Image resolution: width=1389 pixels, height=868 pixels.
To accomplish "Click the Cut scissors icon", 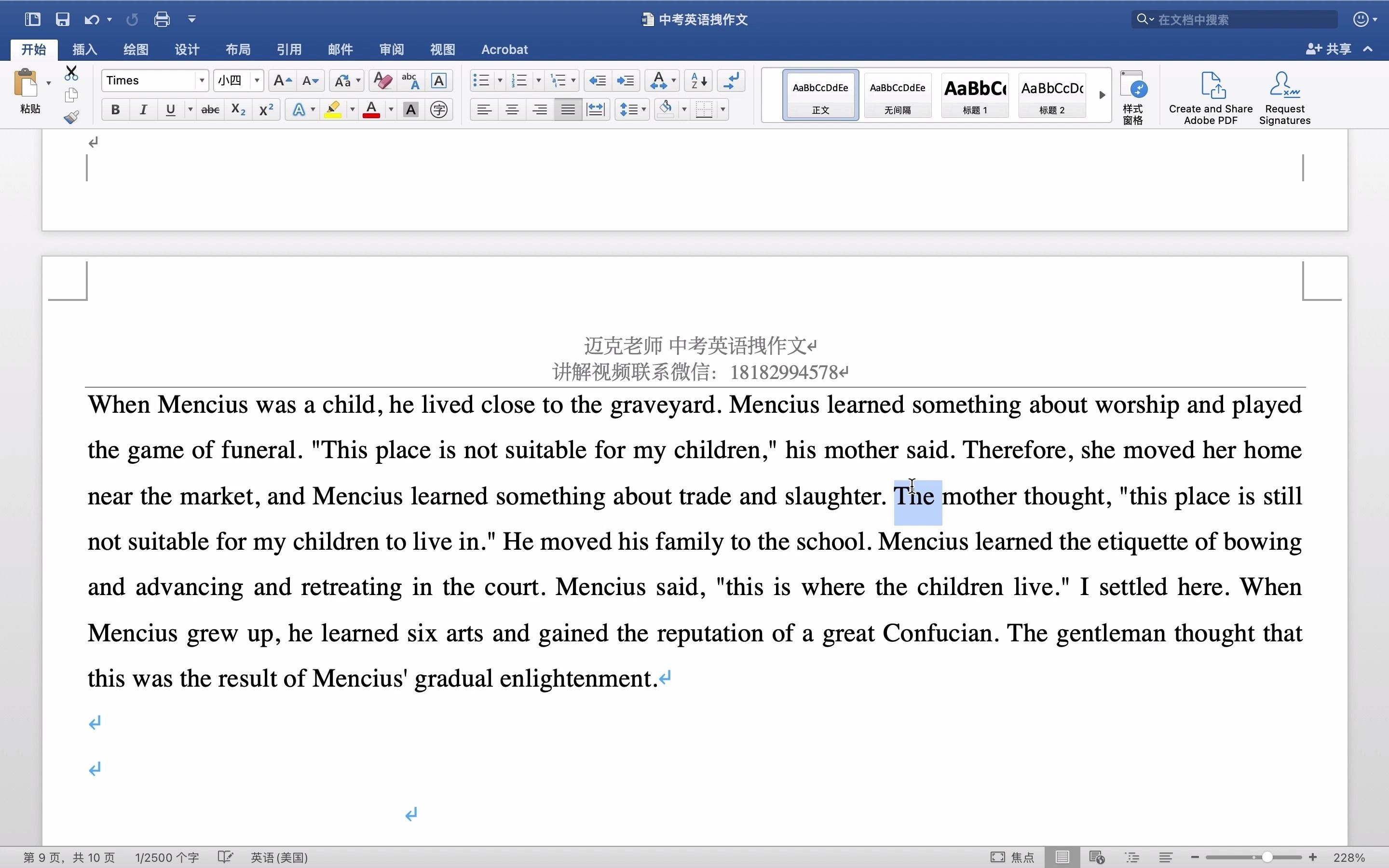I will (x=71, y=73).
